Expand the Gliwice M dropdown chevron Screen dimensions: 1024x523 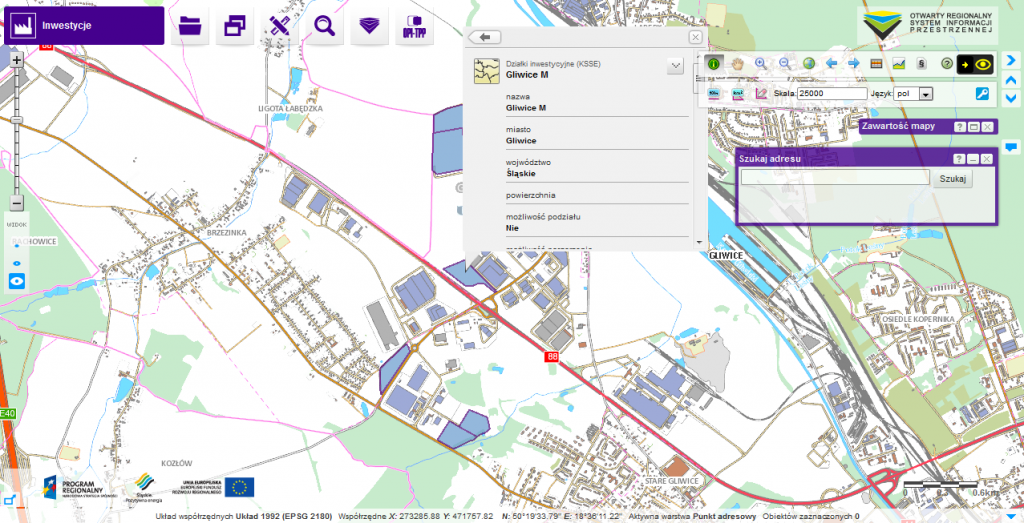point(675,65)
